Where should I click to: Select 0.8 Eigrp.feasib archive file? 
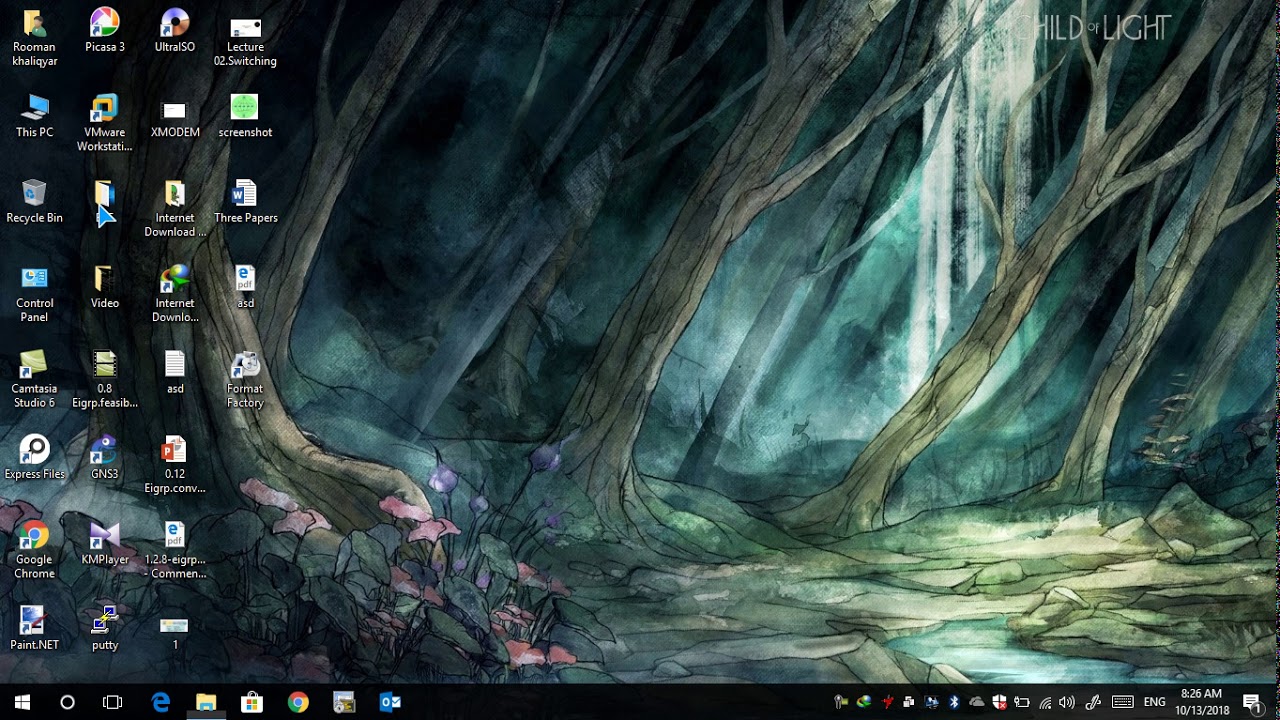point(105,379)
